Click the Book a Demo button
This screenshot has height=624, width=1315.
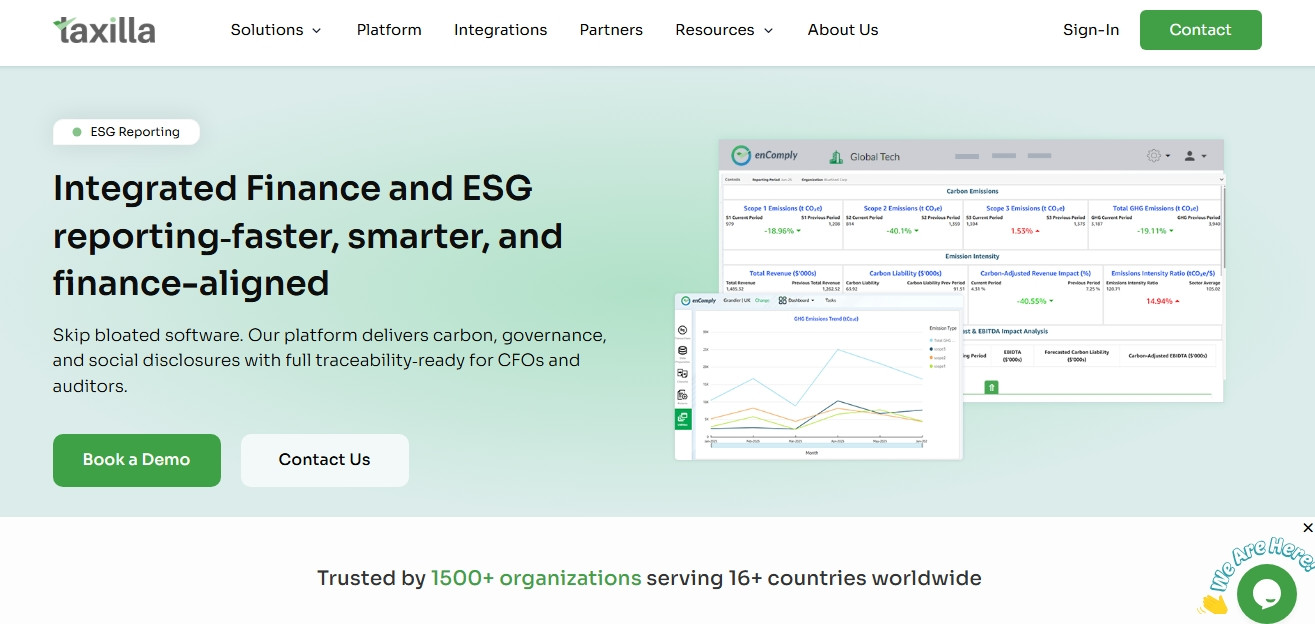136,460
